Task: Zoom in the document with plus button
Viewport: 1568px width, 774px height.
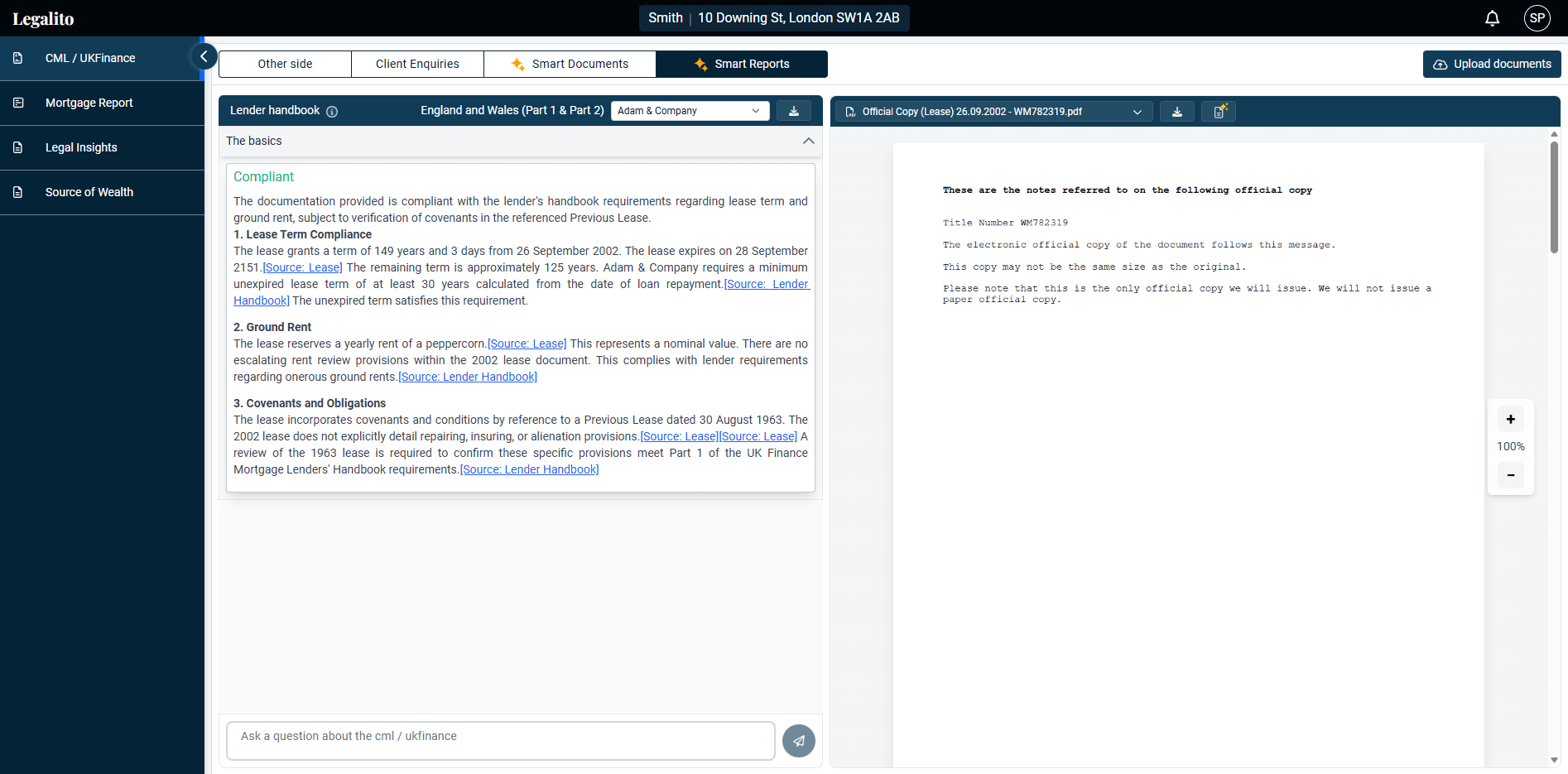Action: pyautogui.click(x=1510, y=420)
